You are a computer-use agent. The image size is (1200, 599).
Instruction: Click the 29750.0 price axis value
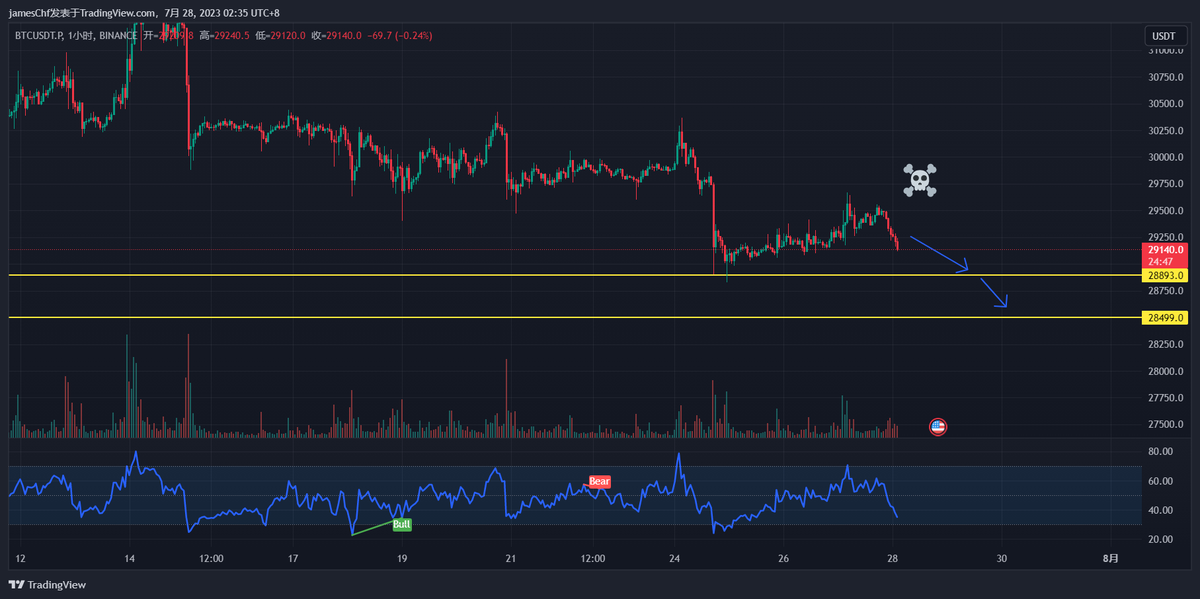1167,184
